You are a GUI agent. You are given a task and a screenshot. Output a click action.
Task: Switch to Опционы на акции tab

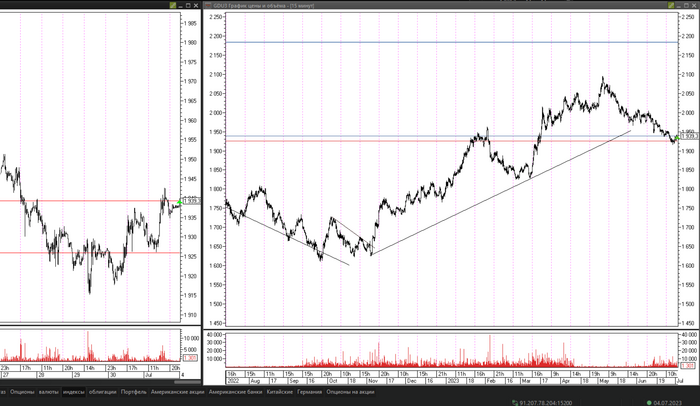click(x=350, y=392)
